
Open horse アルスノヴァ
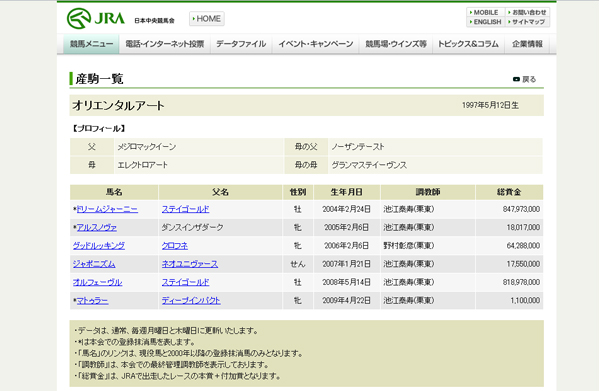pos(97,228)
